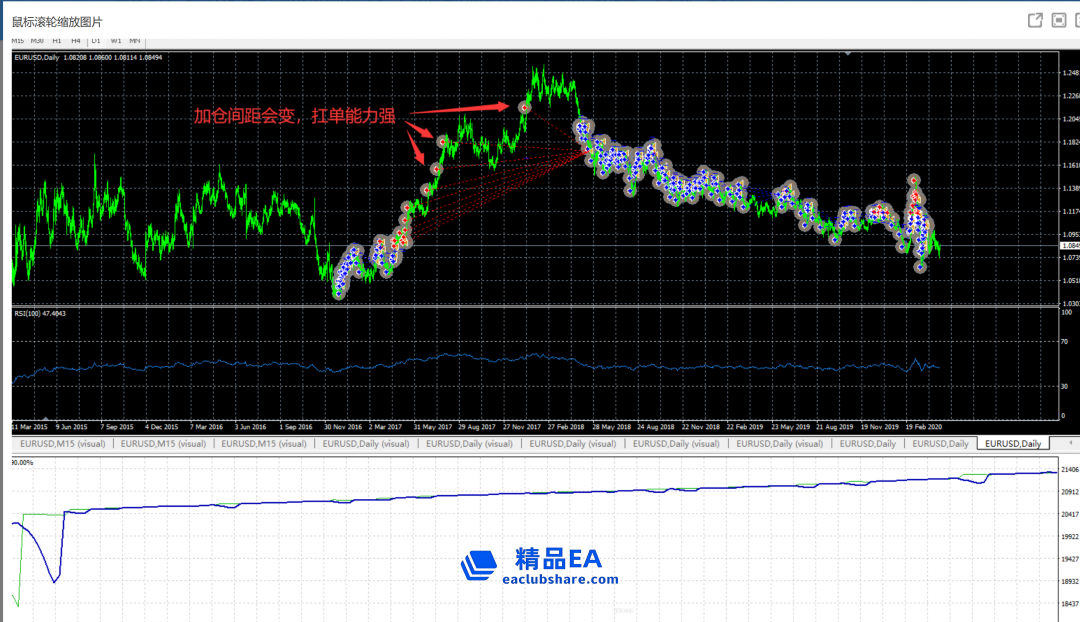The width and height of the screenshot is (1080, 622).
Task: Click the open-in-new-window icon at top right
Action: point(1035,20)
